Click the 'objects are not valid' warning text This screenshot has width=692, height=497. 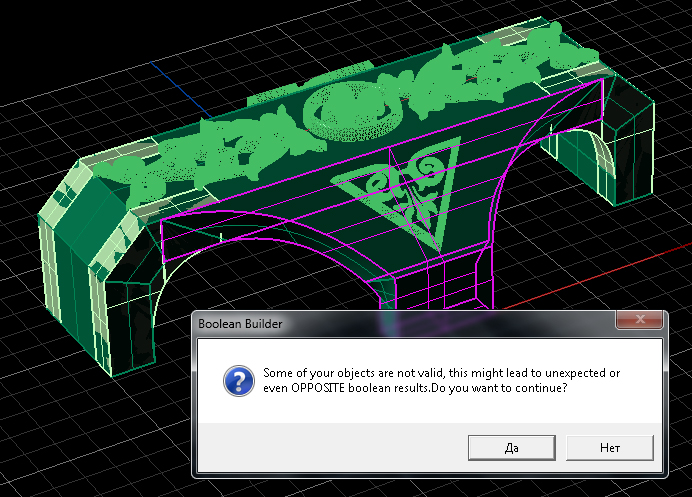tap(441, 380)
